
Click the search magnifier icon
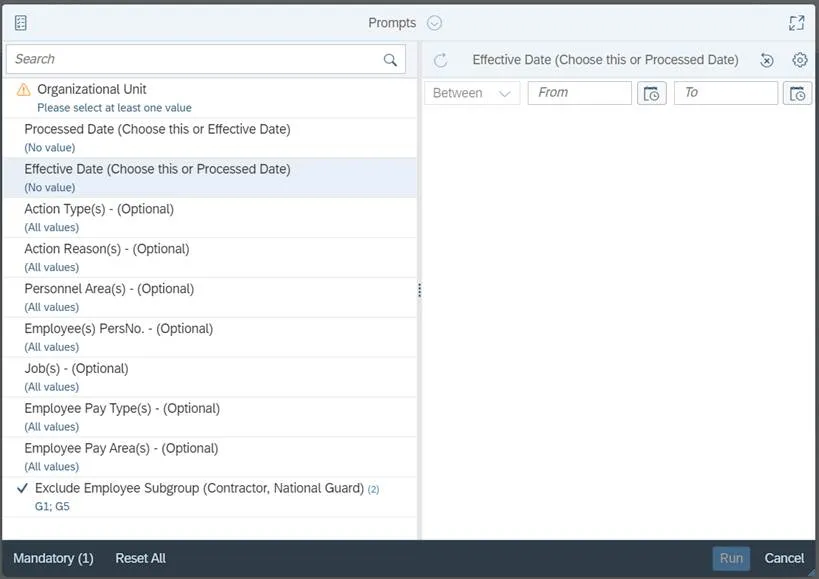(x=390, y=60)
